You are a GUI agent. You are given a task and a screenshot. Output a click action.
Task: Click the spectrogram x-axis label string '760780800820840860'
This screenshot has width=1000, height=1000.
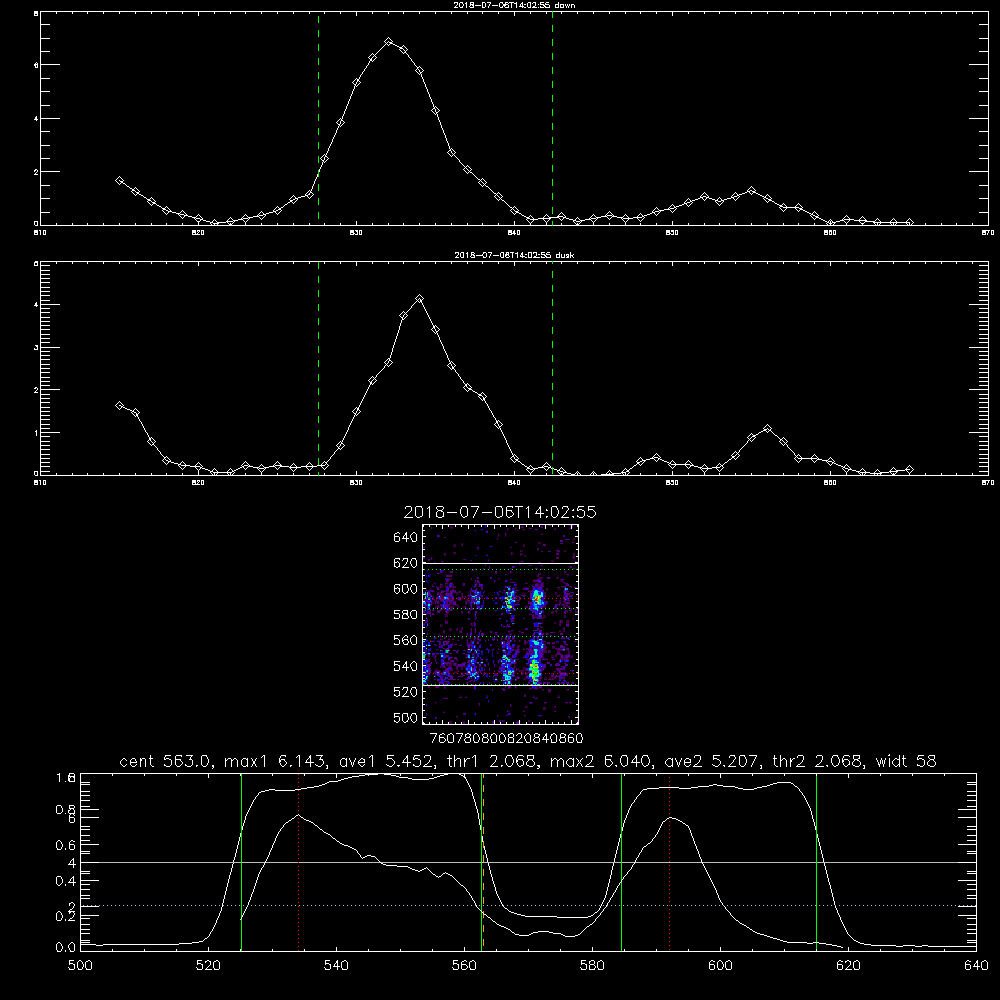(506, 739)
